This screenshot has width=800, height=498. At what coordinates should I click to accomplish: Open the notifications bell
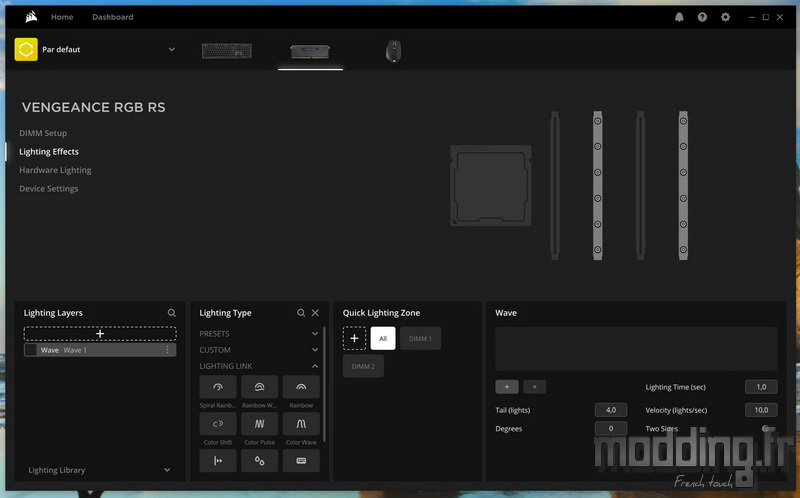coord(679,17)
